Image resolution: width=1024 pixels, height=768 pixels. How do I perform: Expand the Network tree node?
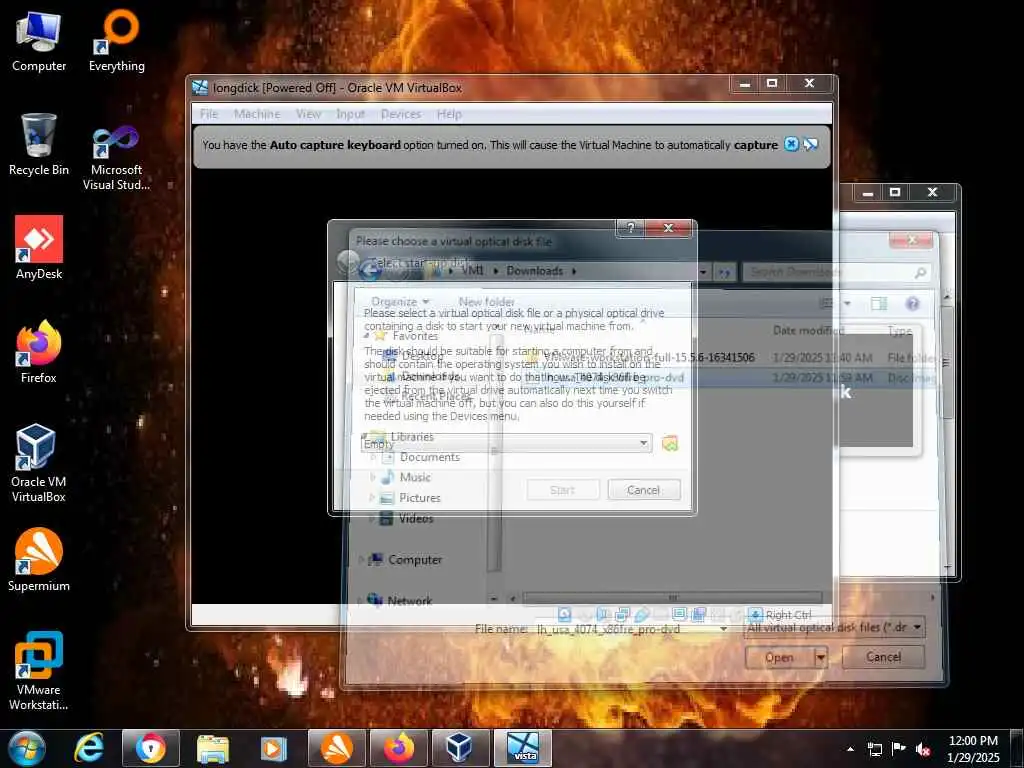(x=362, y=600)
